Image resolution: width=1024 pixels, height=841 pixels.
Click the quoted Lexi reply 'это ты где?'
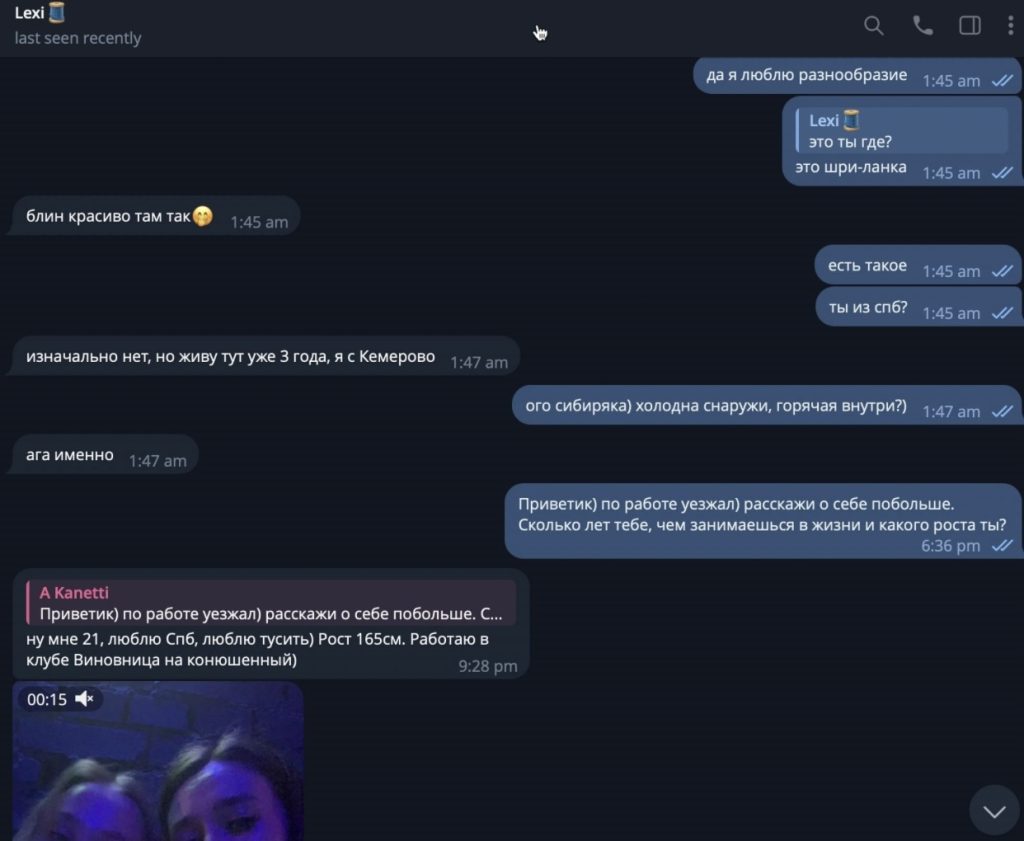[x=903, y=131]
